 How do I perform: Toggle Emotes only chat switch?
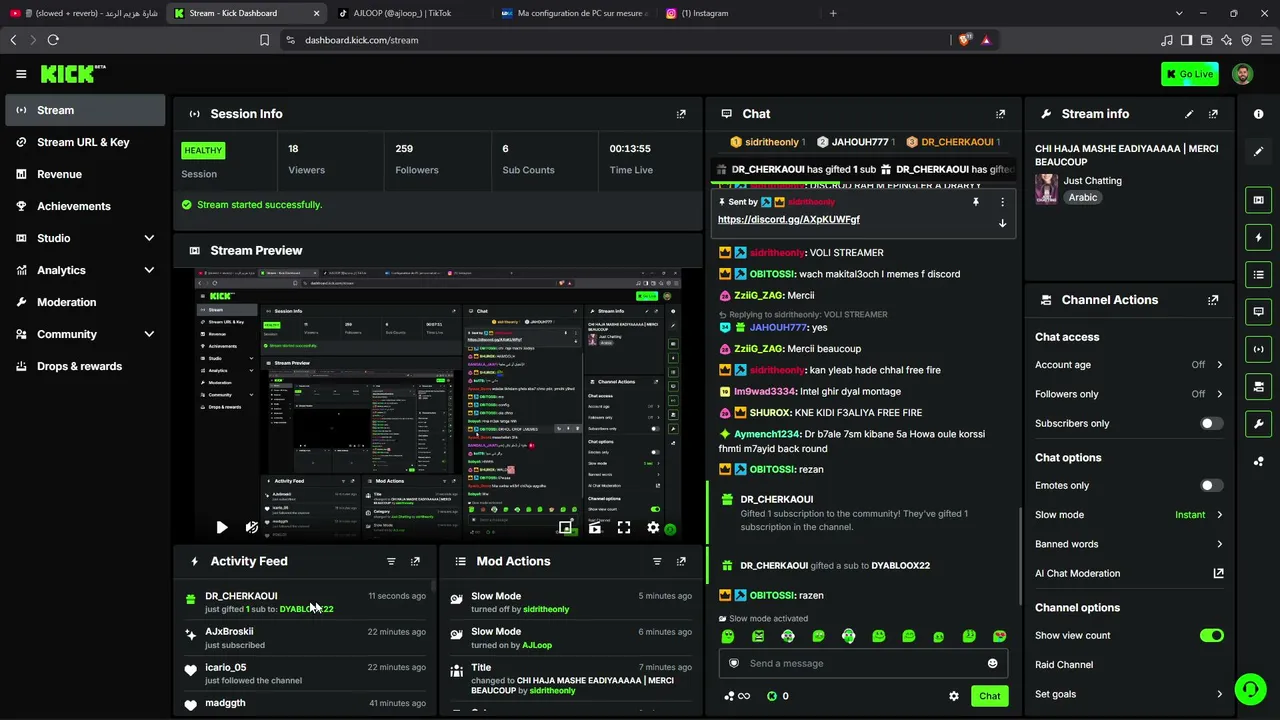[1211, 486]
